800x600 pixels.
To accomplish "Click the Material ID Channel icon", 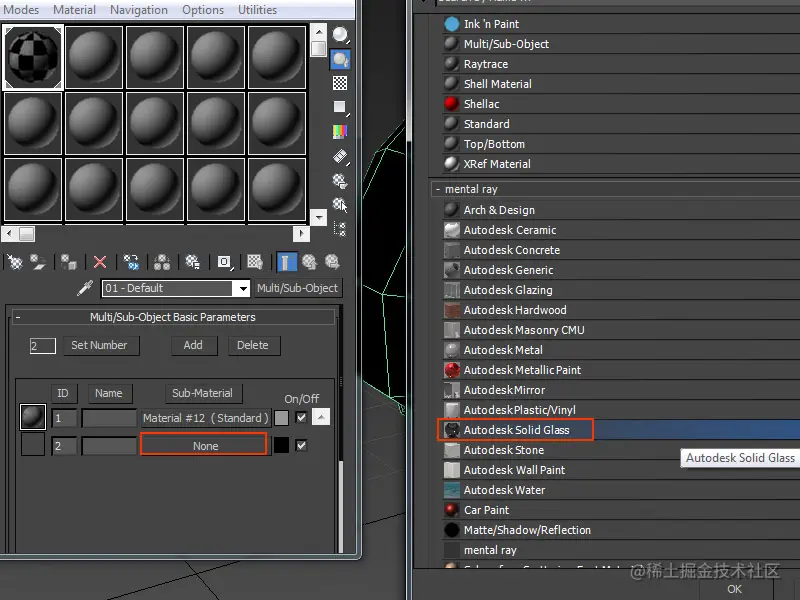I will pyautogui.click(x=224, y=262).
